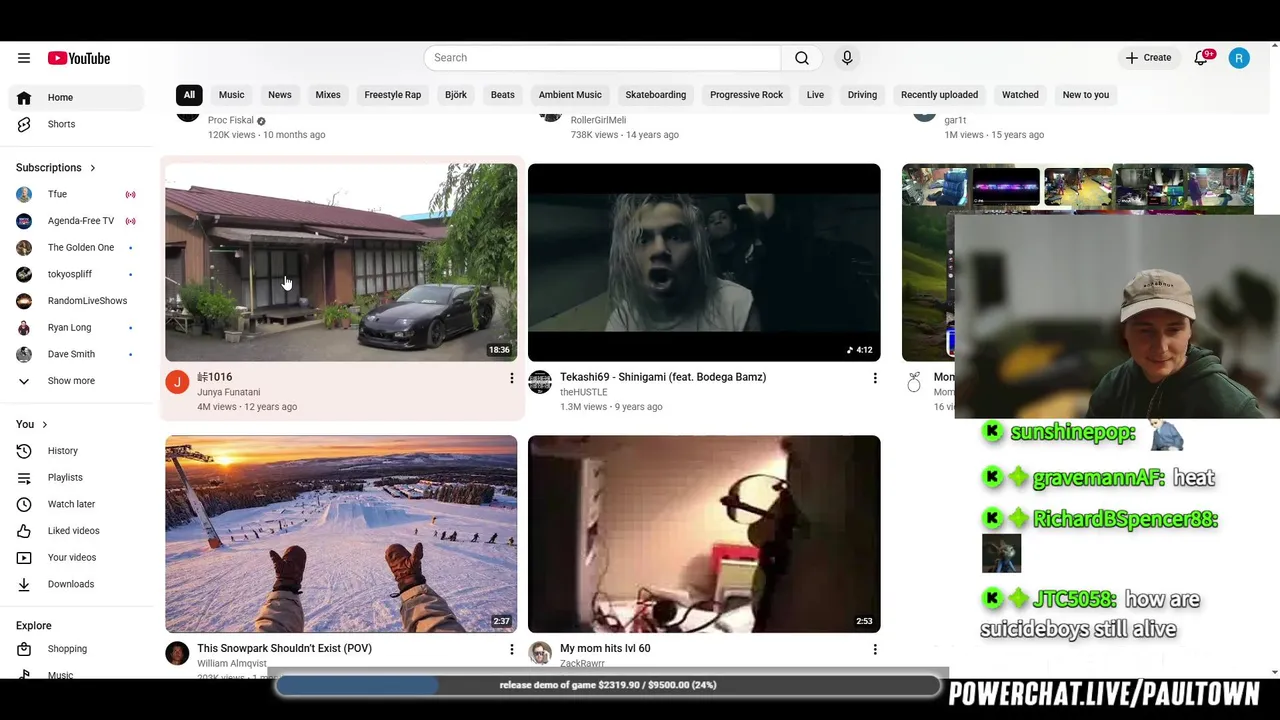Viewport: 1280px width, 720px height.
Task: Open the hamburger guide menu
Action: pos(24,58)
